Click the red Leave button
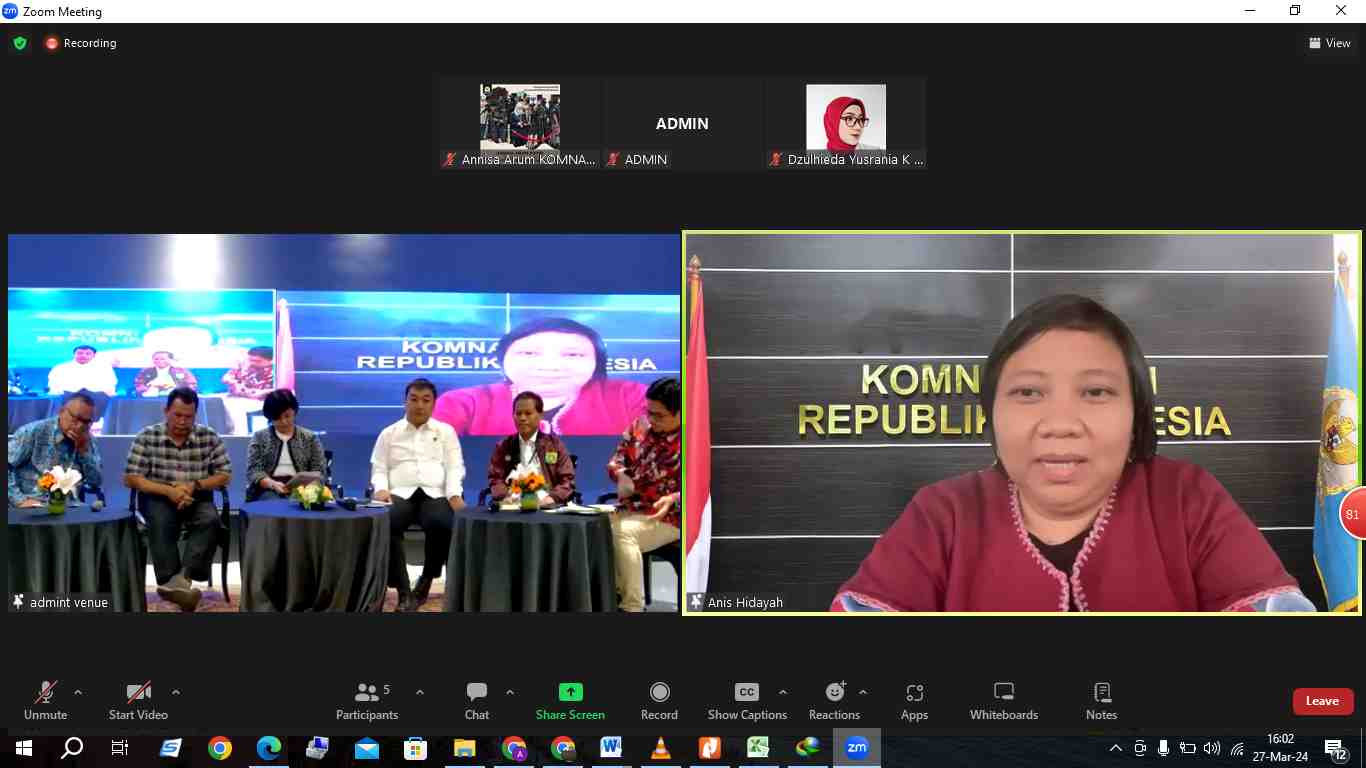 (1323, 701)
